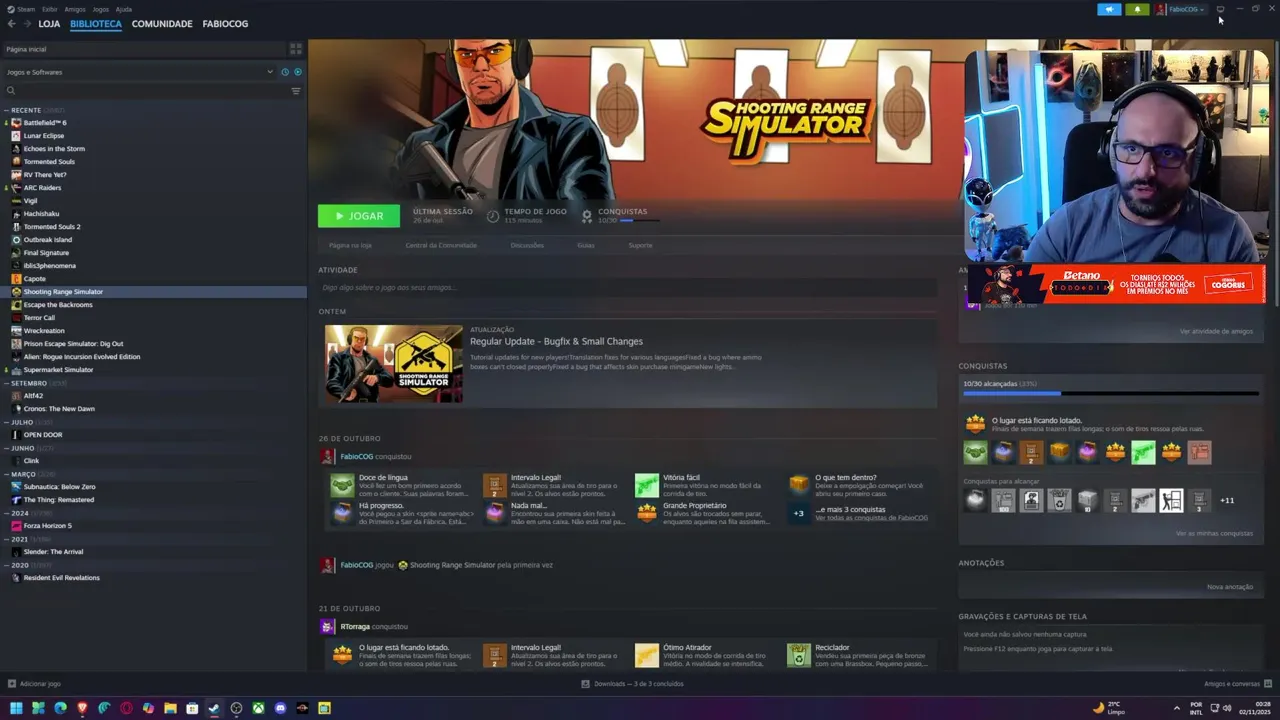Click the +3 more achievements badge
Viewport: 1280px width, 720px height.
tap(798, 513)
